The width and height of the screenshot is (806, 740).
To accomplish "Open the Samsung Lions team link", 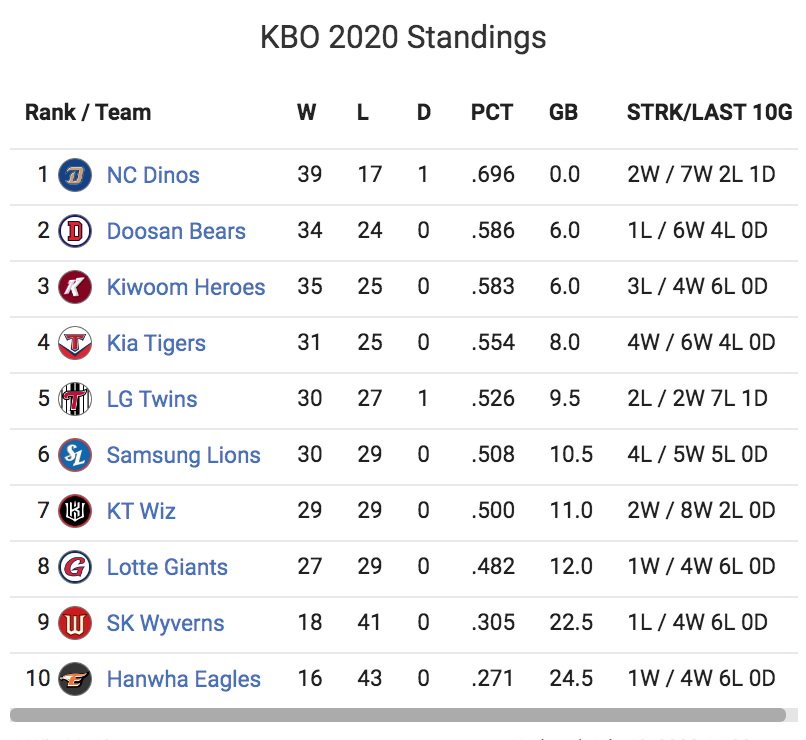I will click(x=184, y=455).
